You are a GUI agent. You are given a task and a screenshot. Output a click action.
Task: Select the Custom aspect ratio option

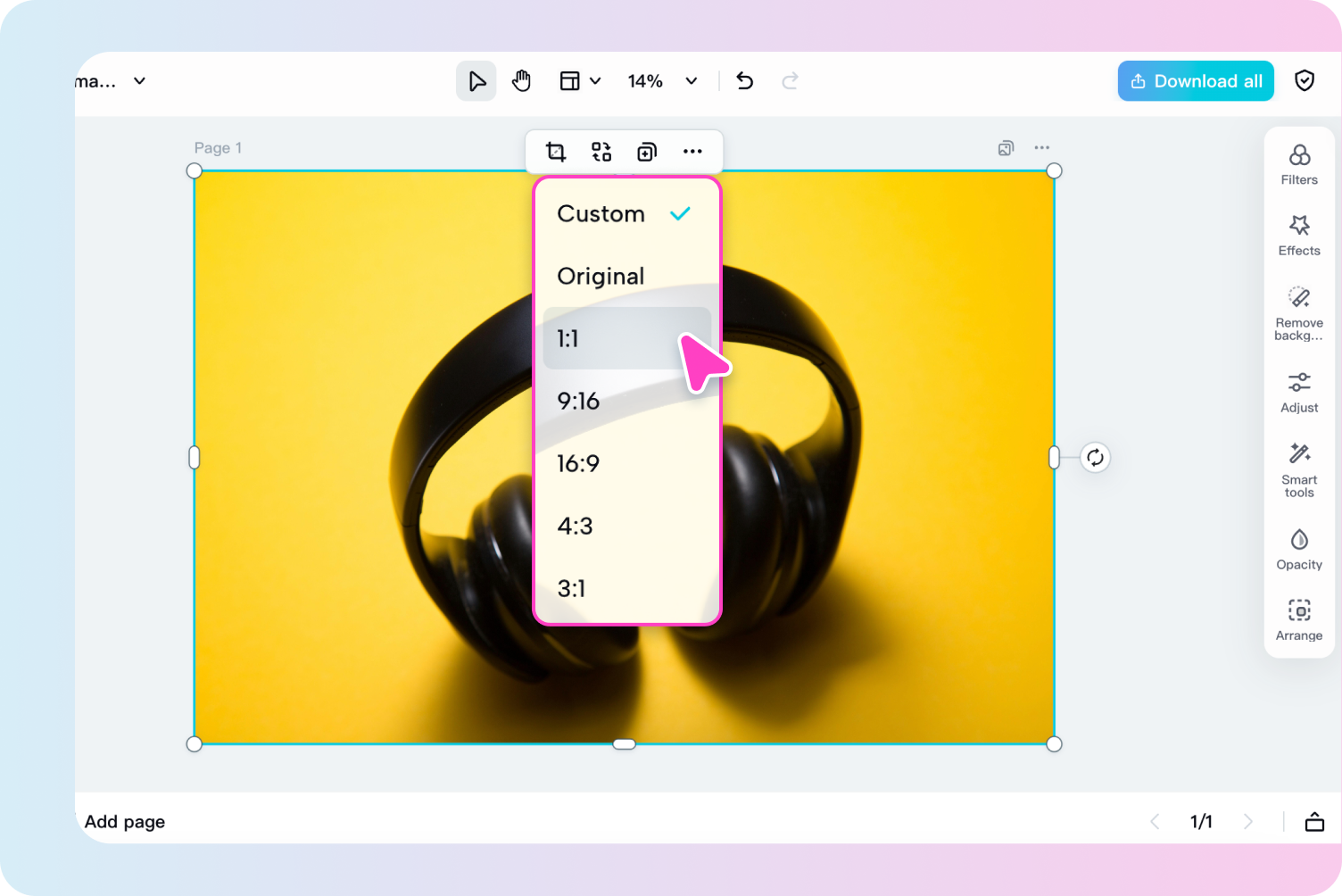601,214
